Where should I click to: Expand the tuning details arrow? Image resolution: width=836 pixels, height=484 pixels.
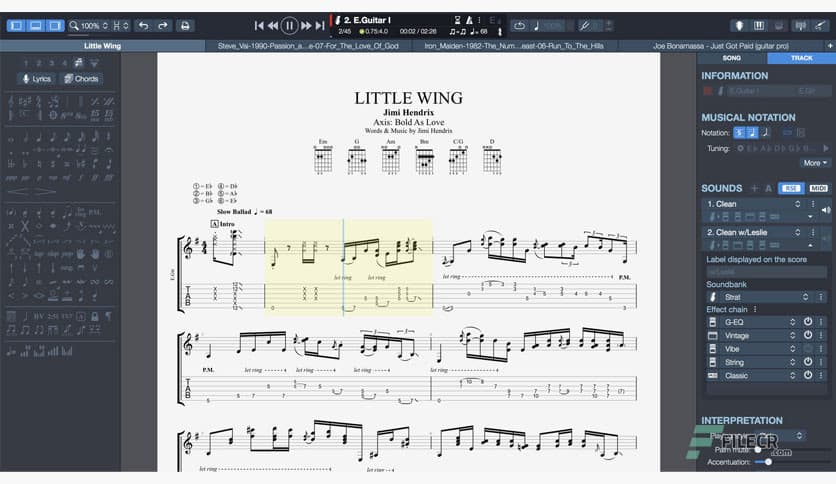826,148
